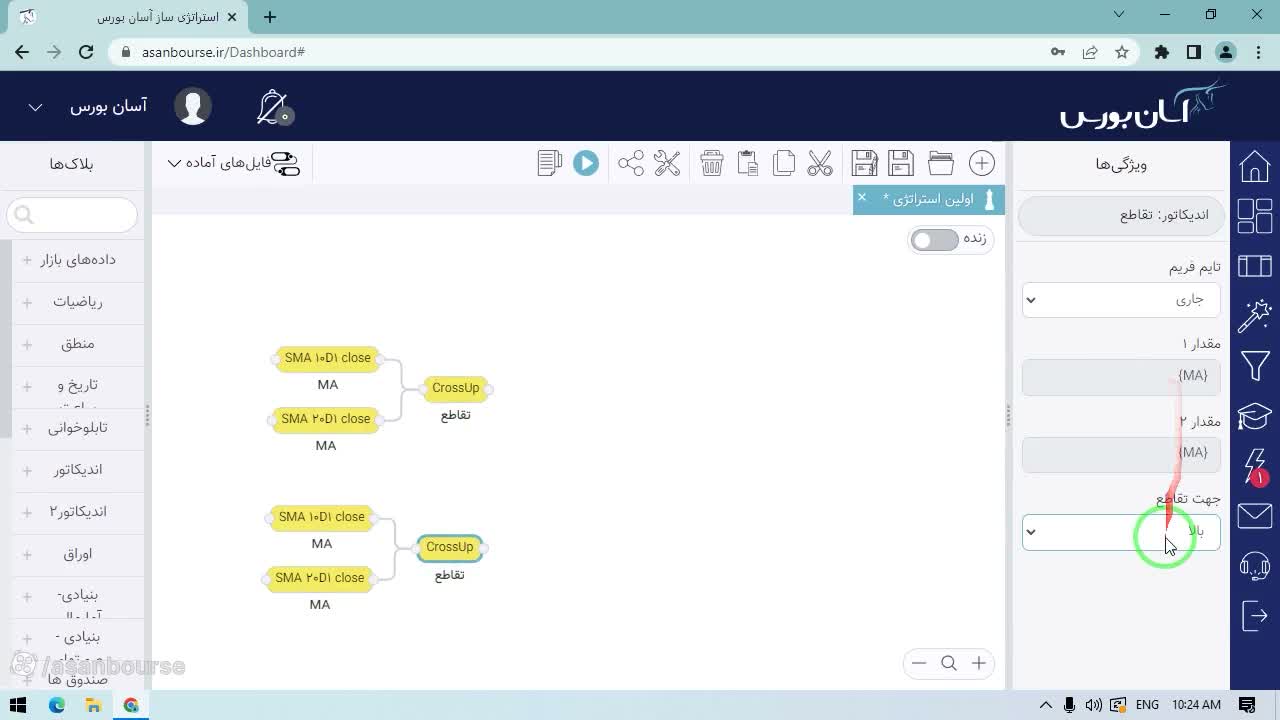Viewport: 1280px width, 720px height.
Task: Click the scissors cut icon in toolbar
Action: 820,163
